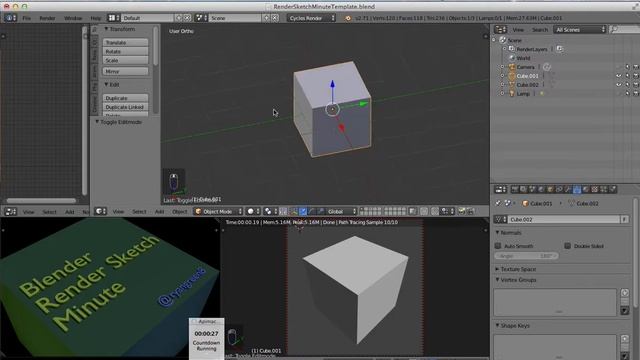
Task: Adjust the Angle slider under Normals
Action: (x=526, y=256)
